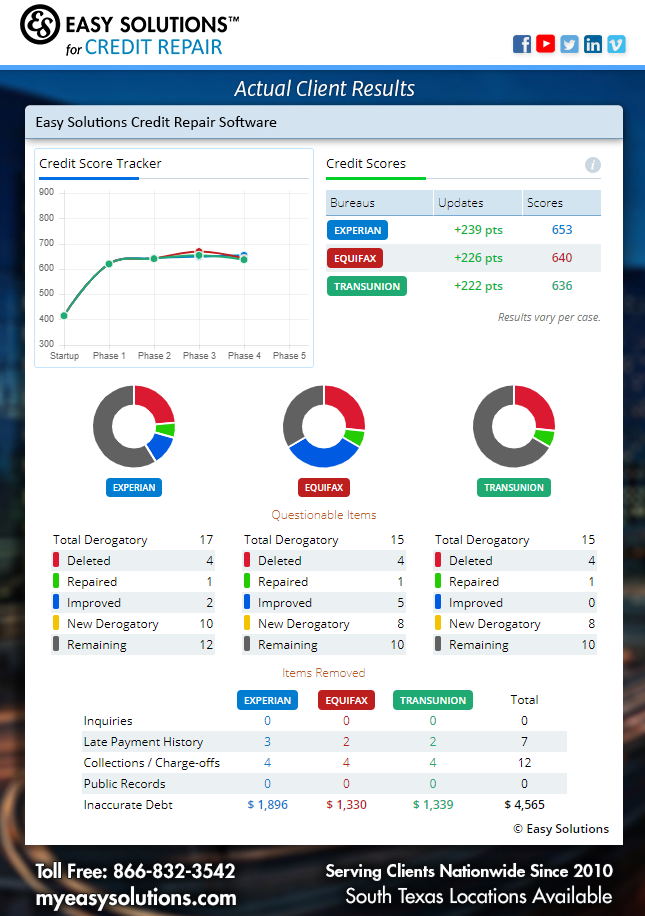This screenshot has height=916, width=645.
Task: Open the Twitter social icon
Action: click(569, 44)
